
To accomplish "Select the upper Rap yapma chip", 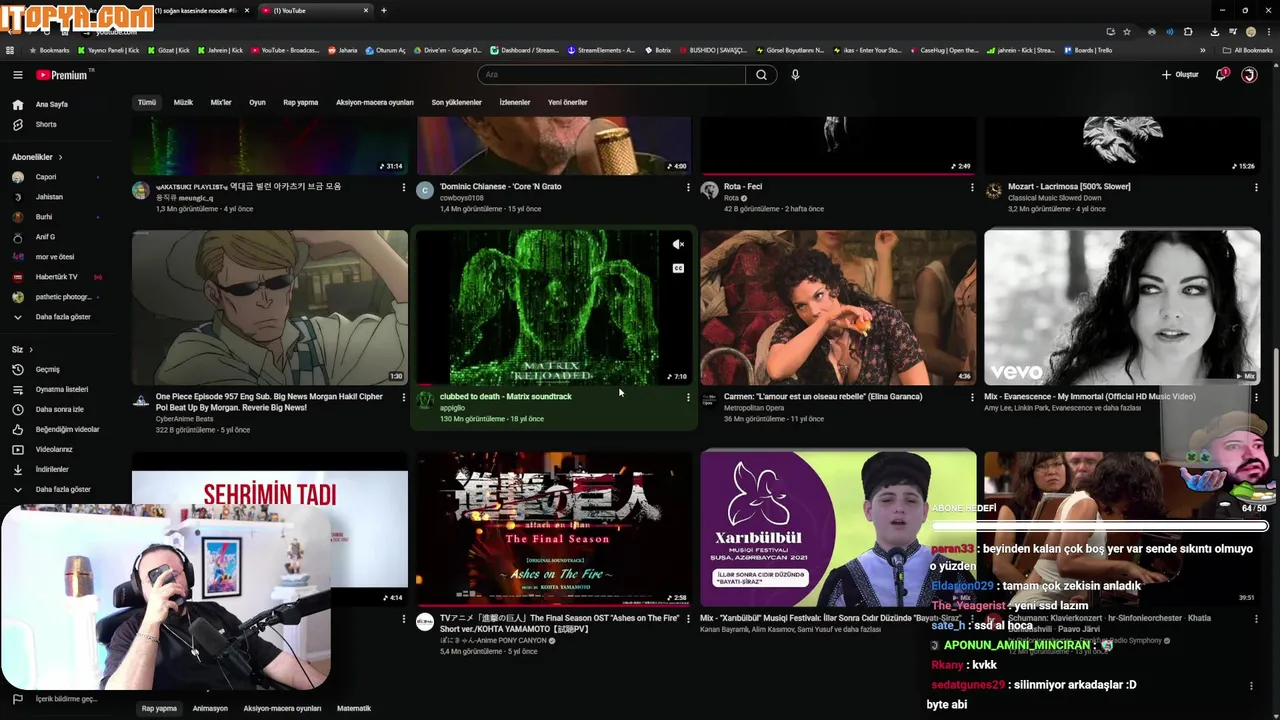I will (x=300, y=102).
